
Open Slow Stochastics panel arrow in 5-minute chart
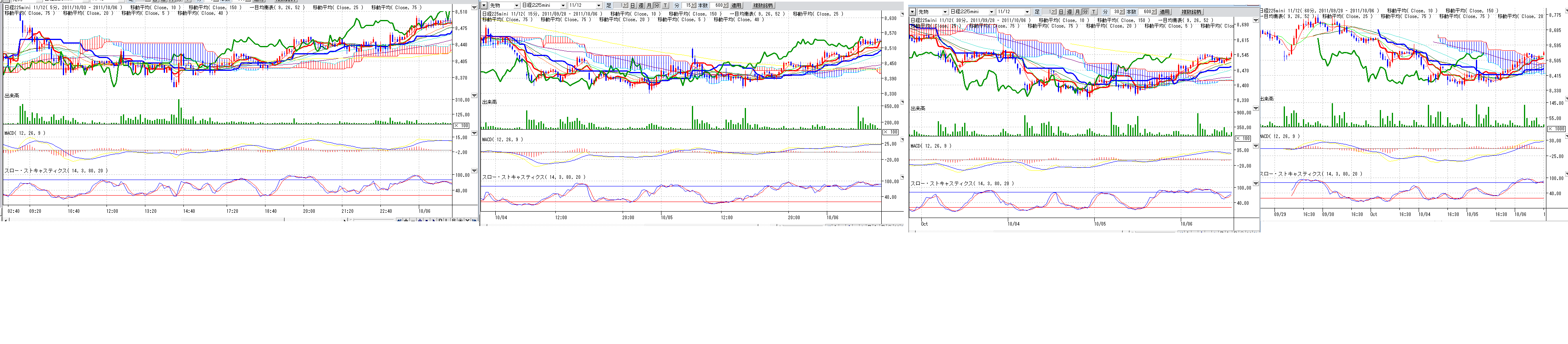pyautogui.click(x=474, y=171)
